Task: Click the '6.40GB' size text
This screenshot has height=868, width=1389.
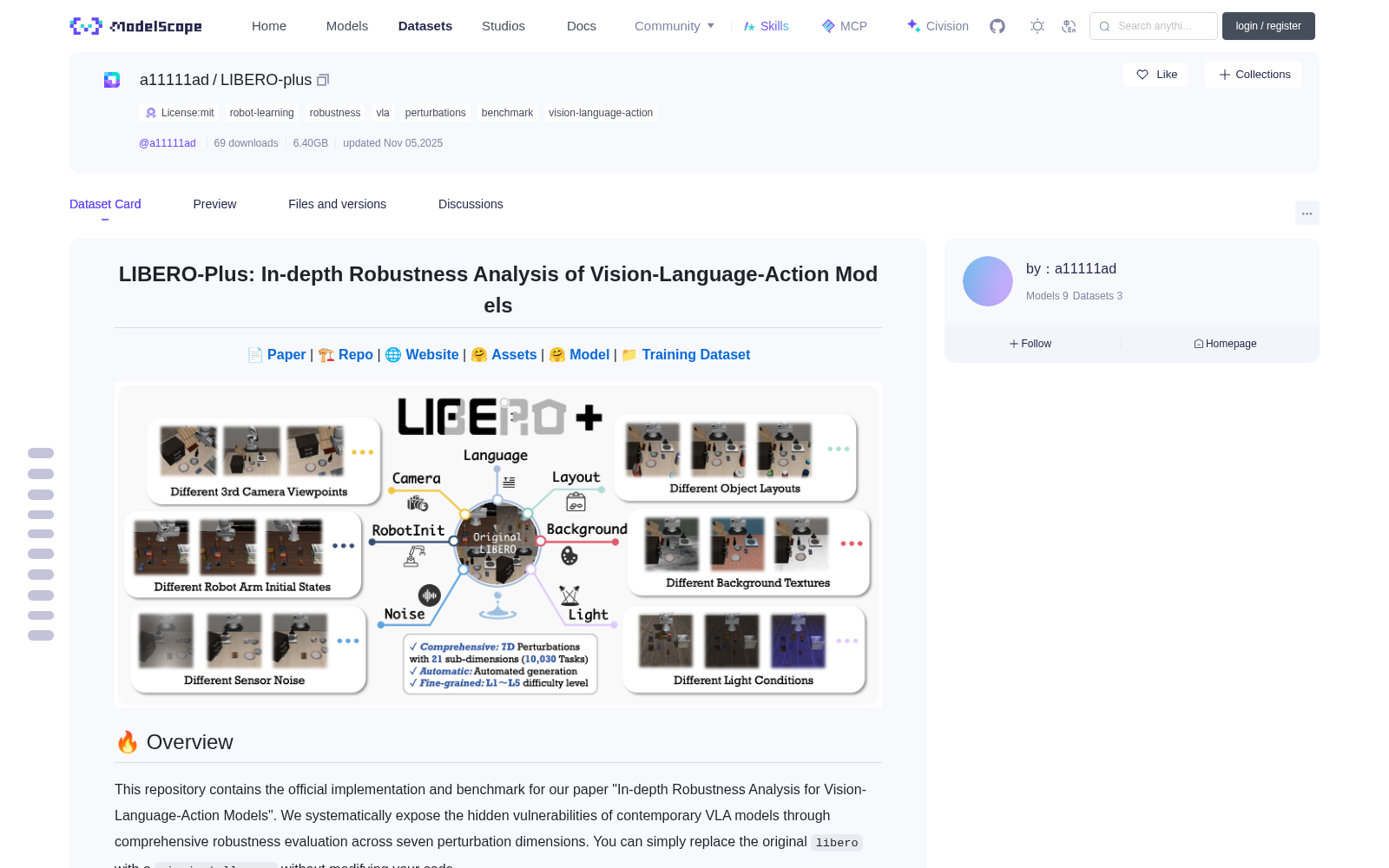Action: [311, 143]
